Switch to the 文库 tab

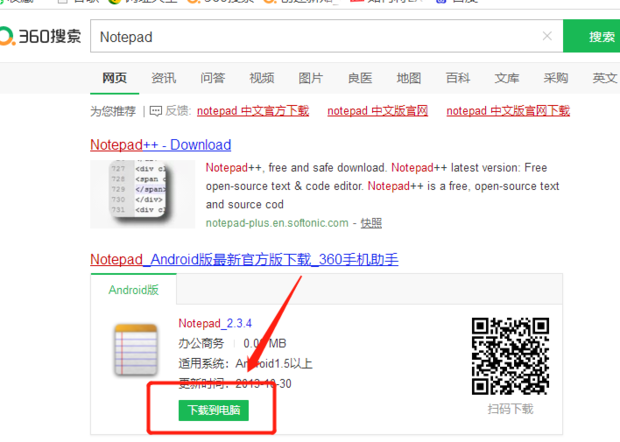(x=507, y=78)
